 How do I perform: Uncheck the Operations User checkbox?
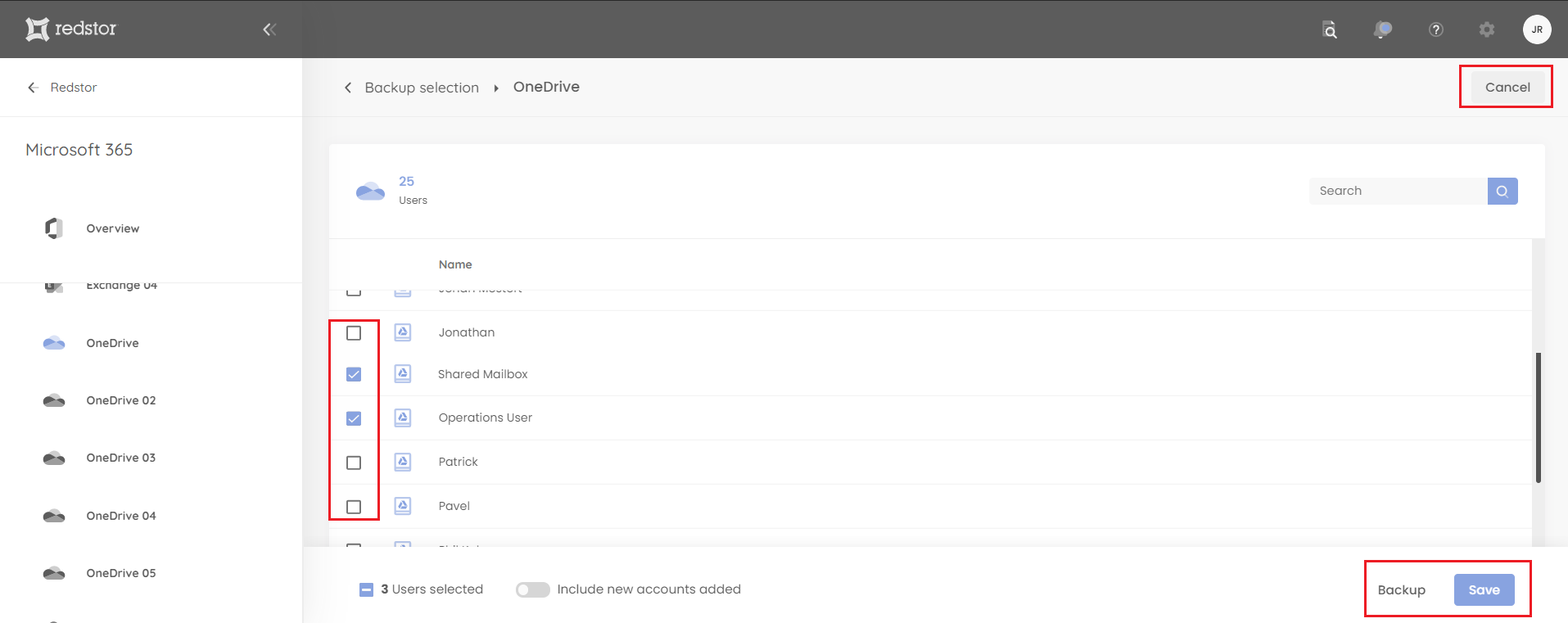pyautogui.click(x=354, y=418)
